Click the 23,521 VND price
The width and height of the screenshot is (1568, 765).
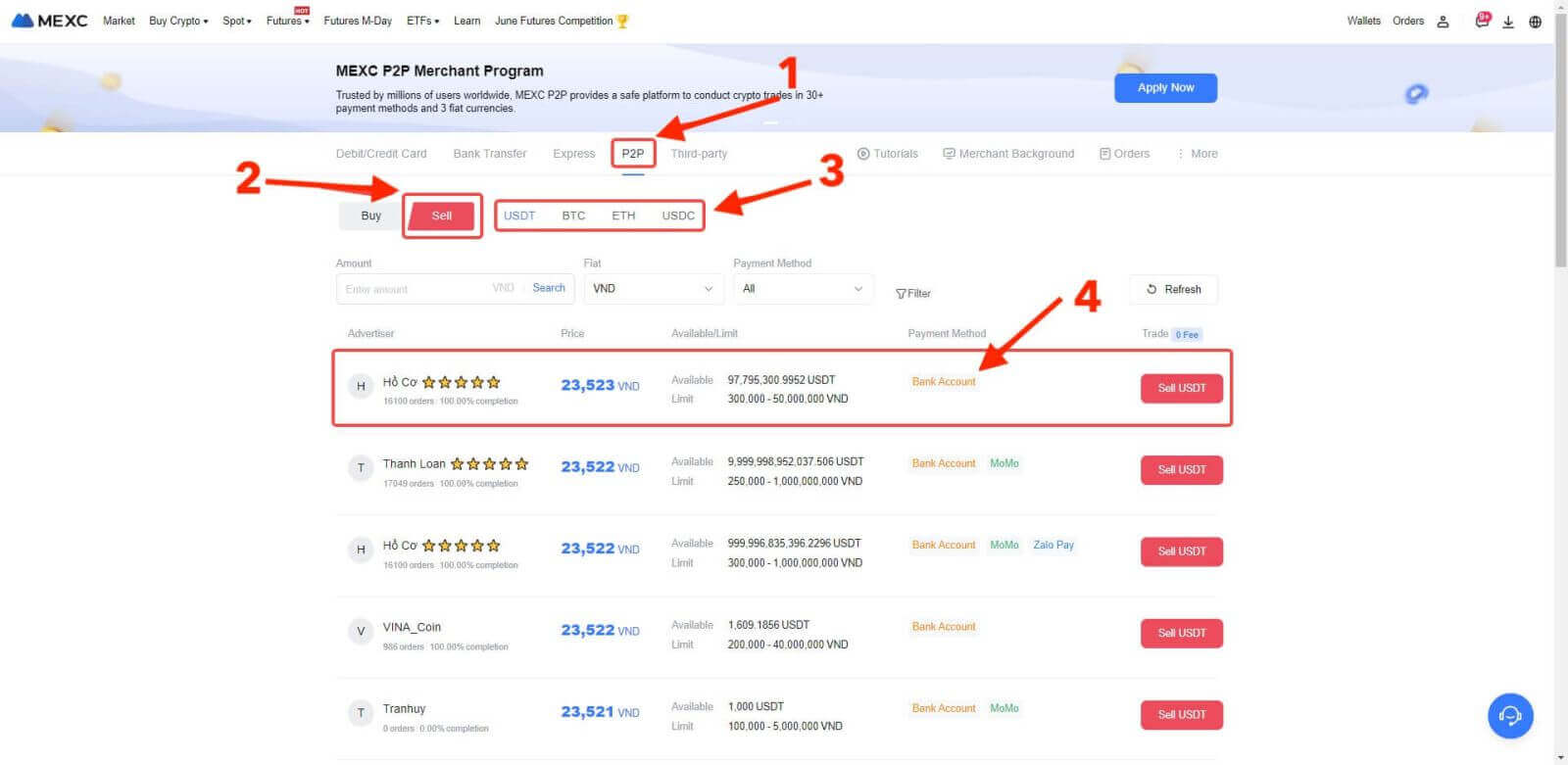(x=600, y=712)
